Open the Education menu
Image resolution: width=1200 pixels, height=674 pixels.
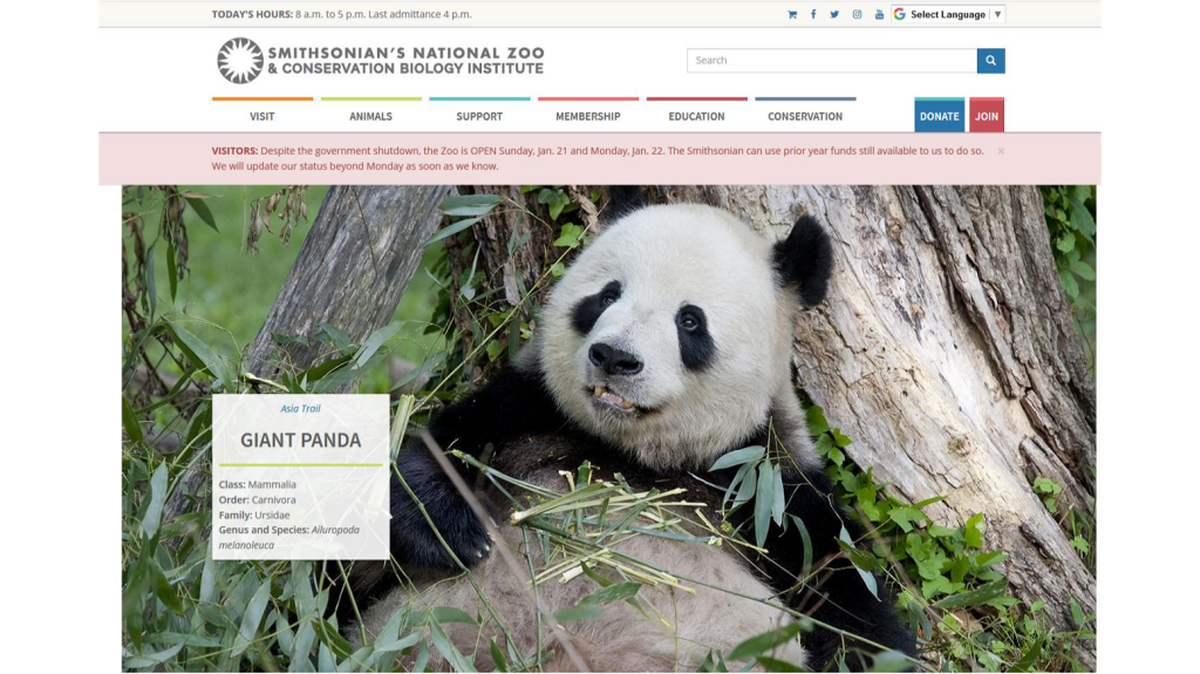click(x=697, y=116)
